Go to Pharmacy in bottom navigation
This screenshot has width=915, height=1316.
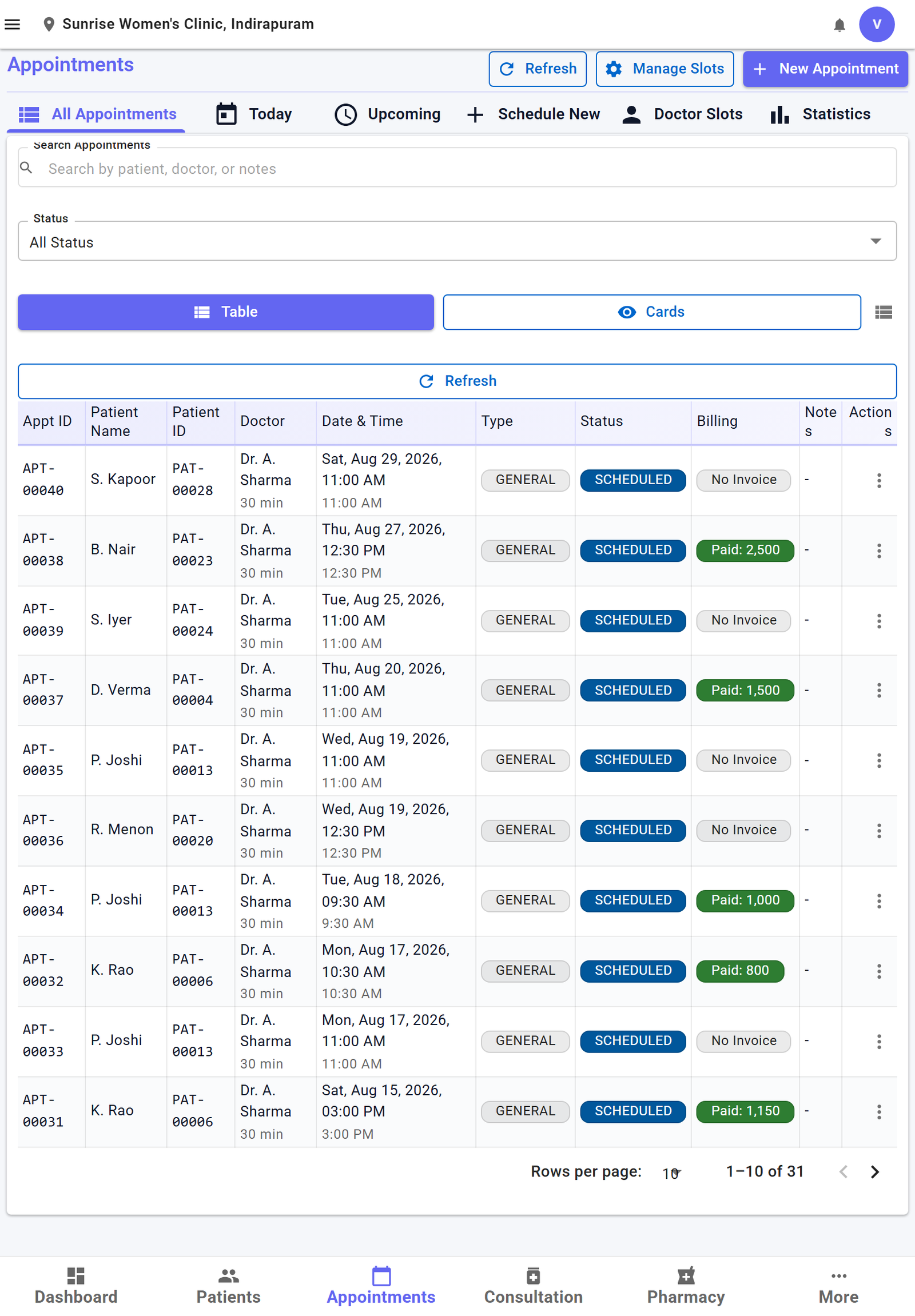686,1286
